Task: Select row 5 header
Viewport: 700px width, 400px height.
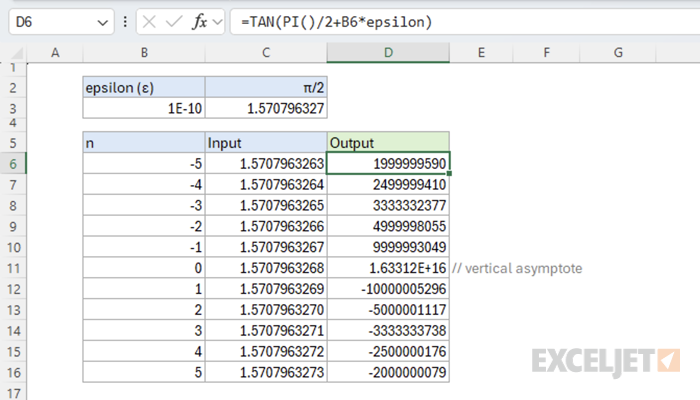Action: pos(13,143)
